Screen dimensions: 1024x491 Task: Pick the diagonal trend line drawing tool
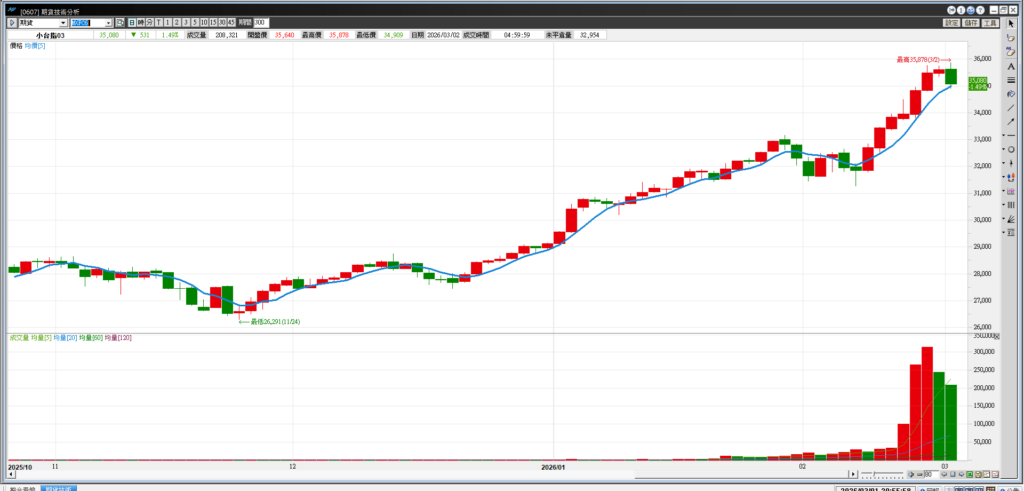pyautogui.click(x=1011, y=107)
